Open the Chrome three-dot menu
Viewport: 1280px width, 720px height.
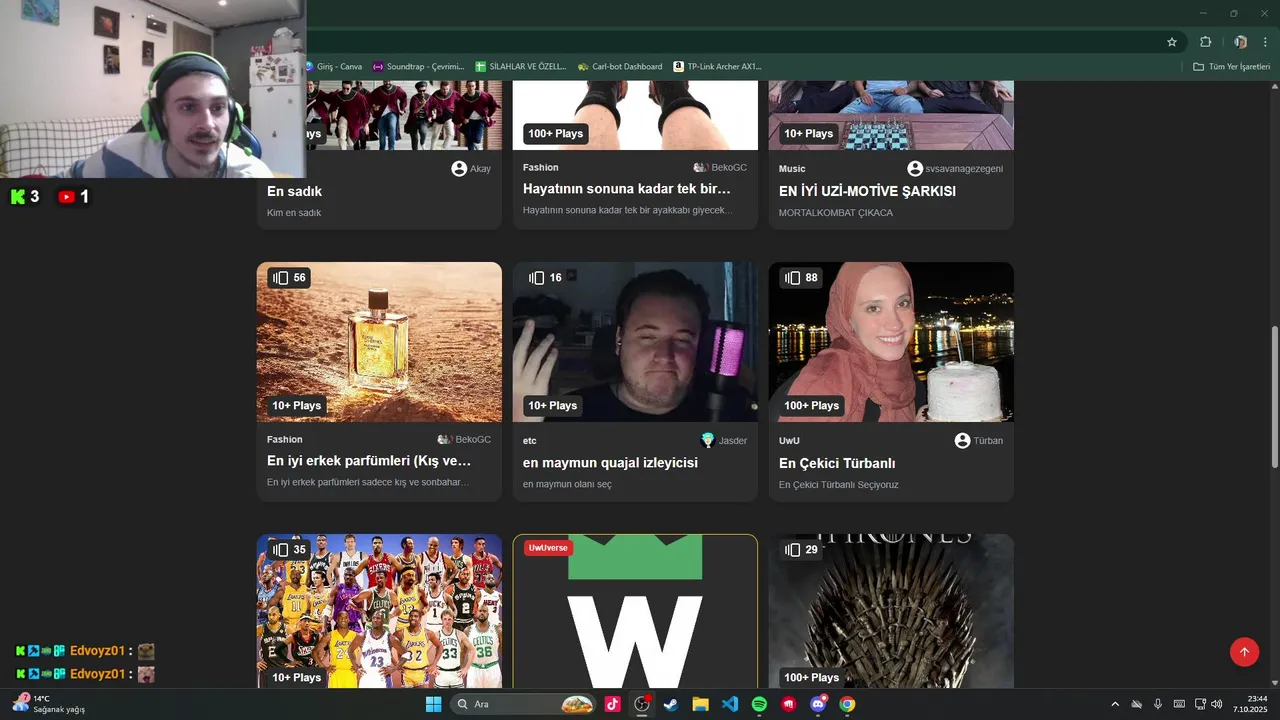point(1266,42)
